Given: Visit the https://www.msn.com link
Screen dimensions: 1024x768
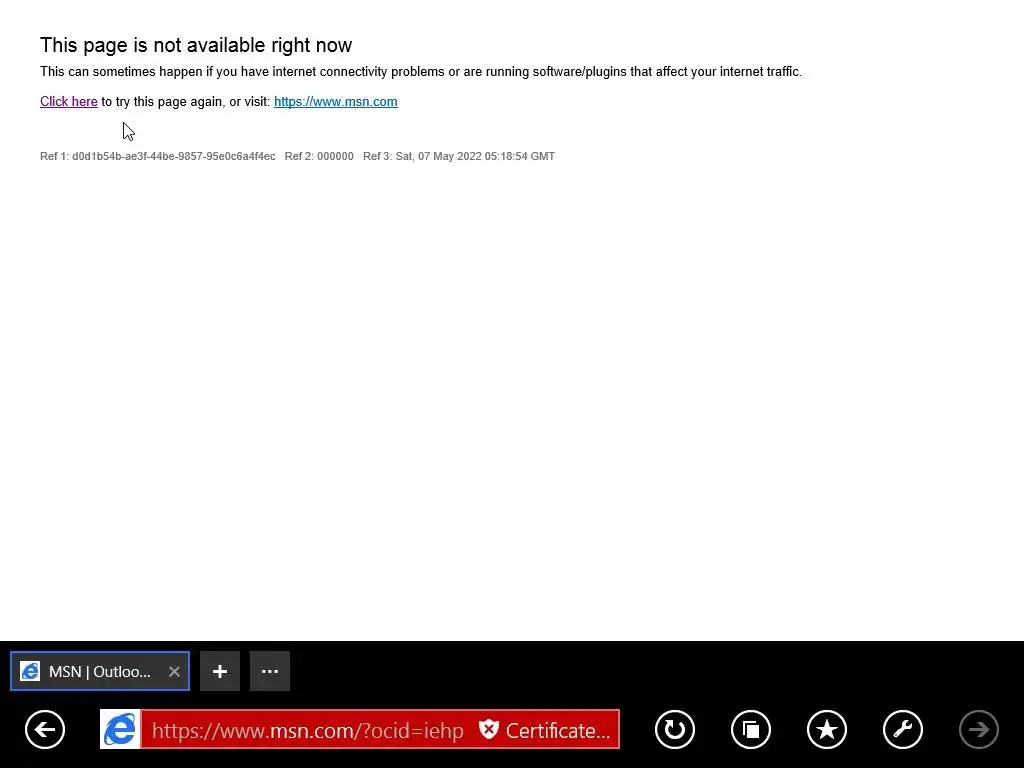Looking at the screenshot, I should tap(336, 101).
